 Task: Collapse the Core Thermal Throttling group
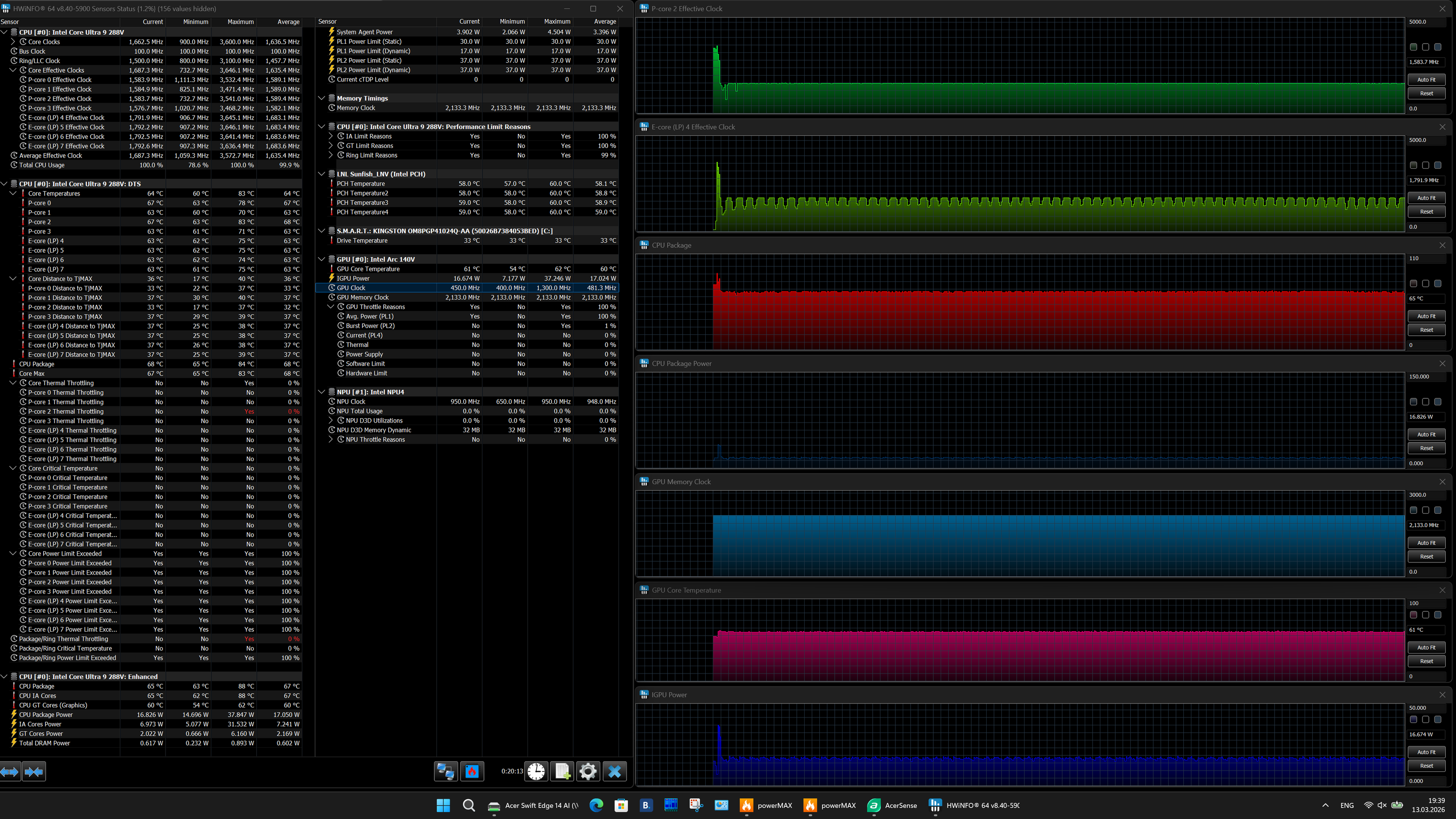(x=13, y=383)
